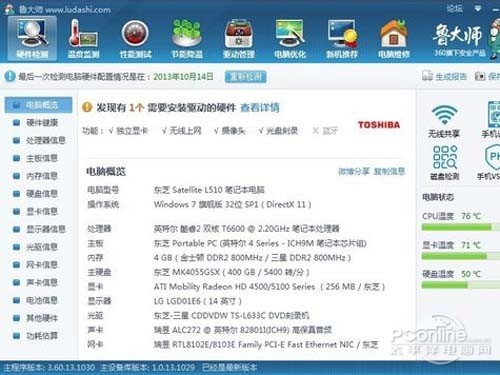Launch 磁盘检测 disk check tool
The image size is (500, 375).
[445, 162]
